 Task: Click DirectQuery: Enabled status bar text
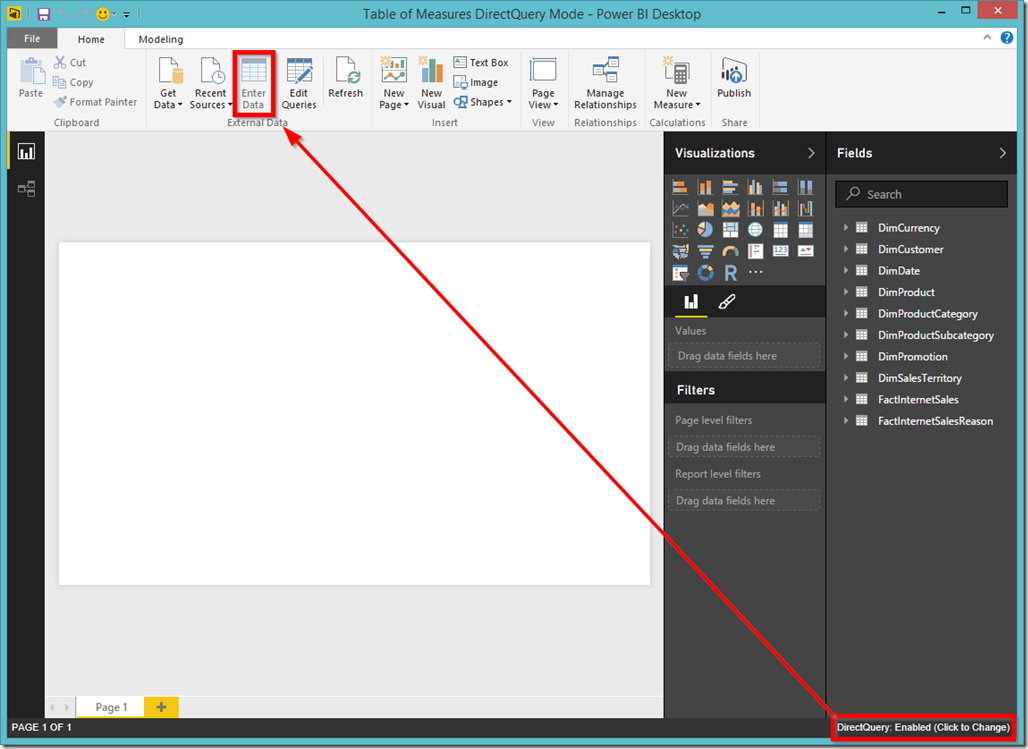[922, 727]
